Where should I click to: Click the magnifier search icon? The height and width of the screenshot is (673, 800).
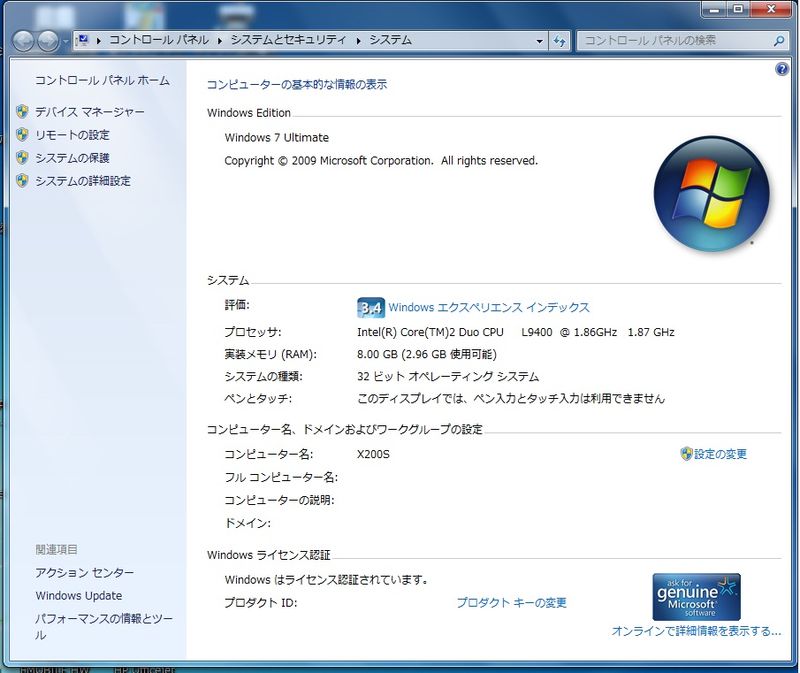[779, 41]
